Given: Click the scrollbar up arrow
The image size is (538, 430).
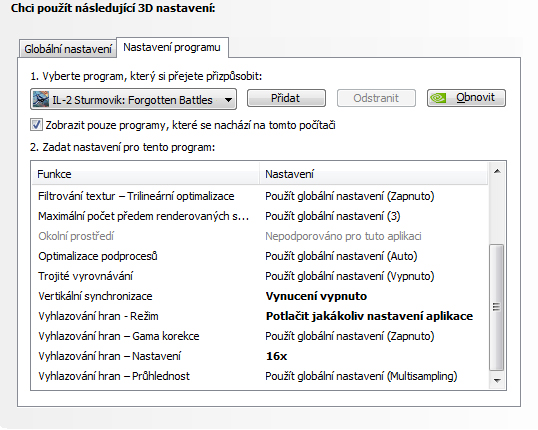Looking at the screenshot, I should [497, 171].
